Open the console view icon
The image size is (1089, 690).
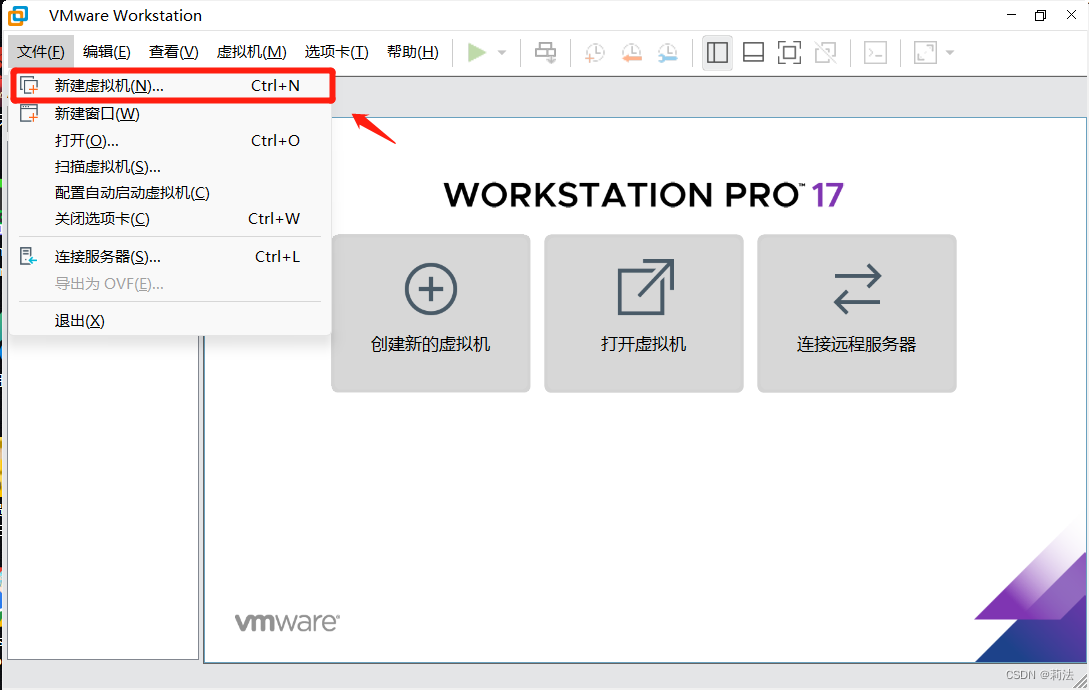pyautogui.click(x=875, y=52)
